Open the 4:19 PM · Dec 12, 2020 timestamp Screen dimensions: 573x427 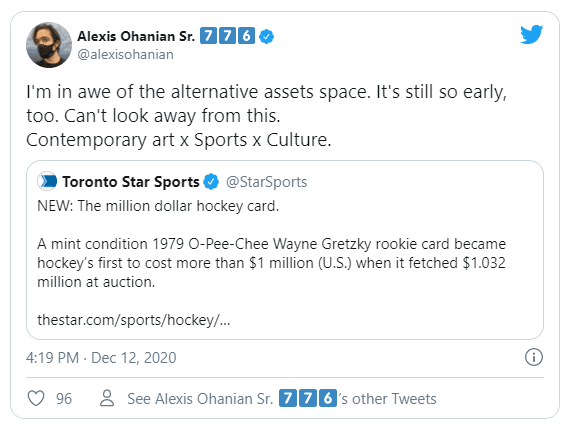coord(101,358)
